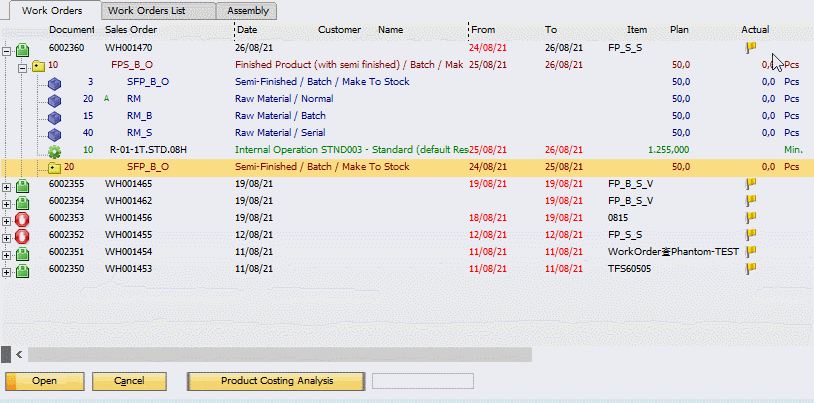This screenshot has width=814, height=403.
Task: Click yellow flag for work order 6002360
Action: click(750, 47)
